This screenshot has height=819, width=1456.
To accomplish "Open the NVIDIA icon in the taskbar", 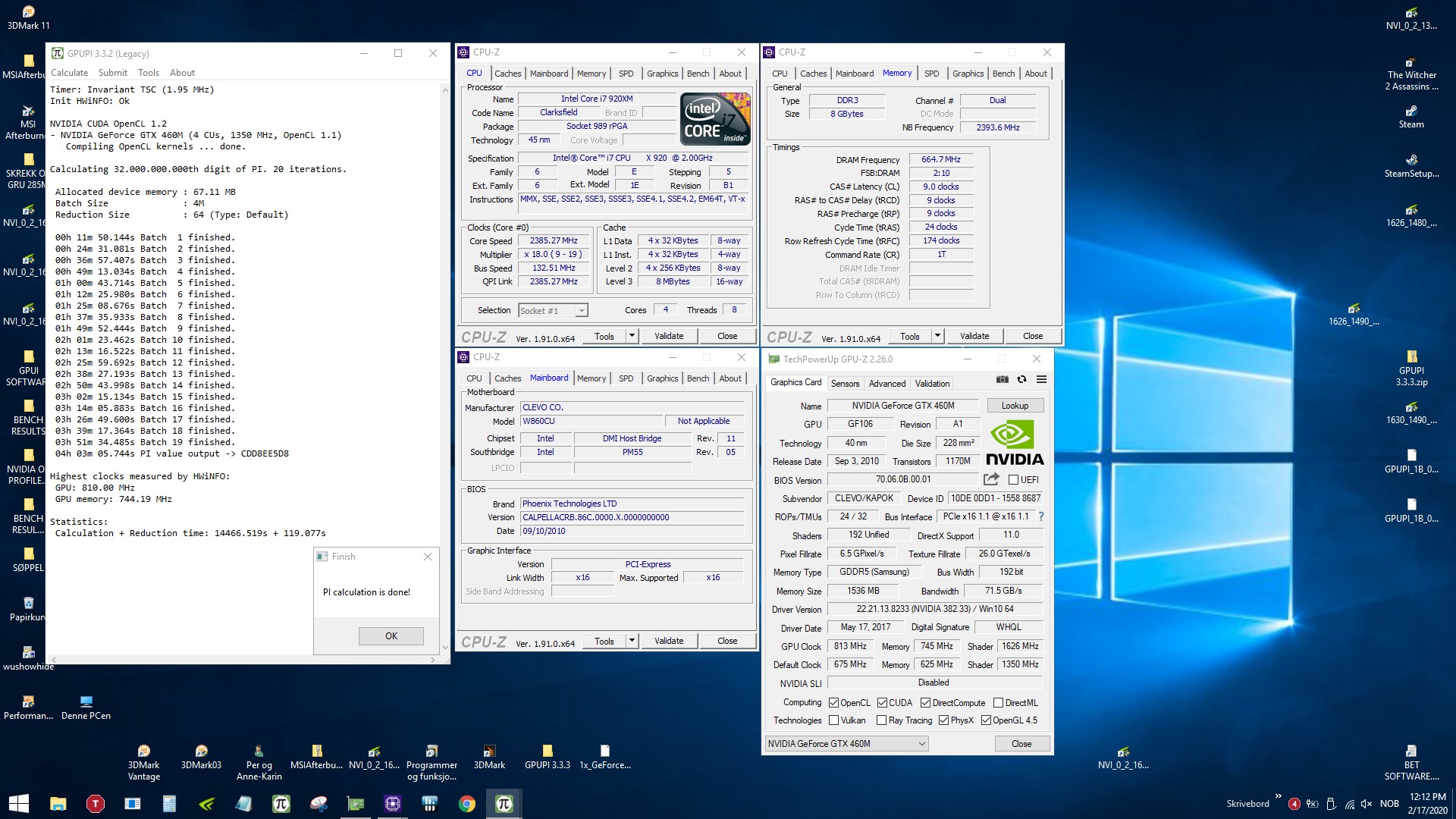I will point(207,804).
